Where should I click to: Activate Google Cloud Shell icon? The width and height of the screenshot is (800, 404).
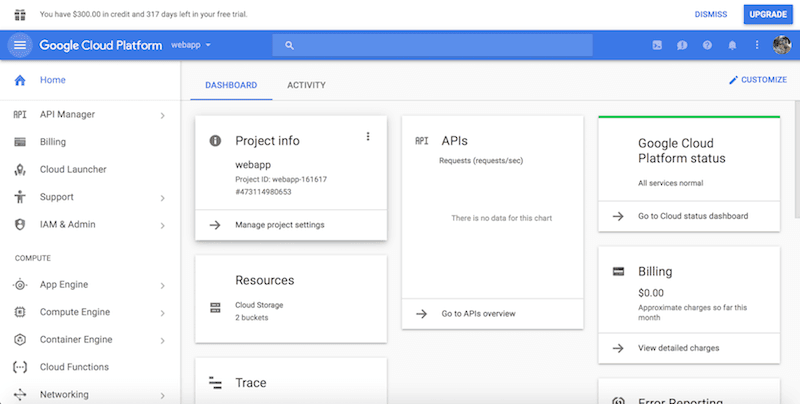pyautogui.click(x=657, y=45)
